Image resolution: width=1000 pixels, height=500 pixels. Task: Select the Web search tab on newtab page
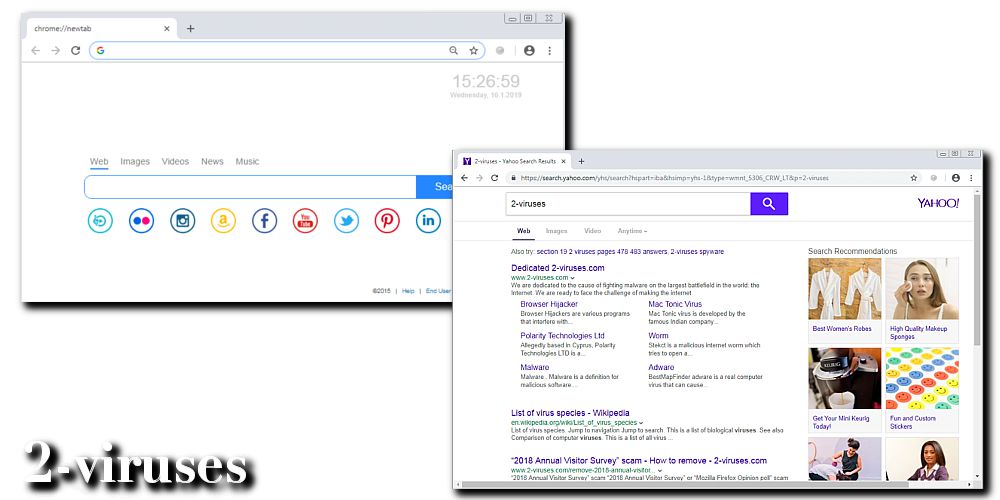[99, 161]
